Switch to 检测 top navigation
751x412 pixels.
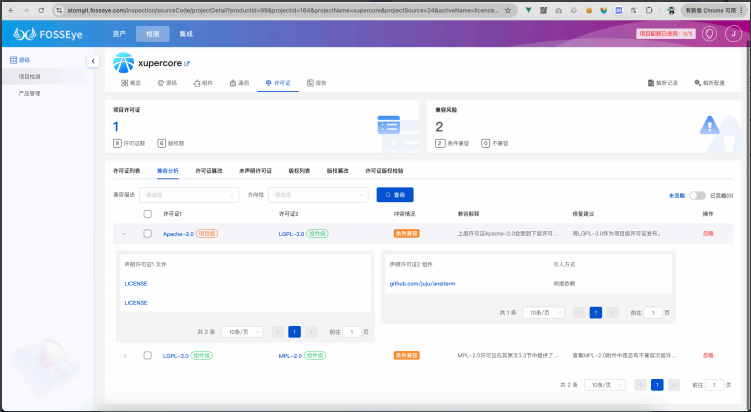click(x=153, y=34)
